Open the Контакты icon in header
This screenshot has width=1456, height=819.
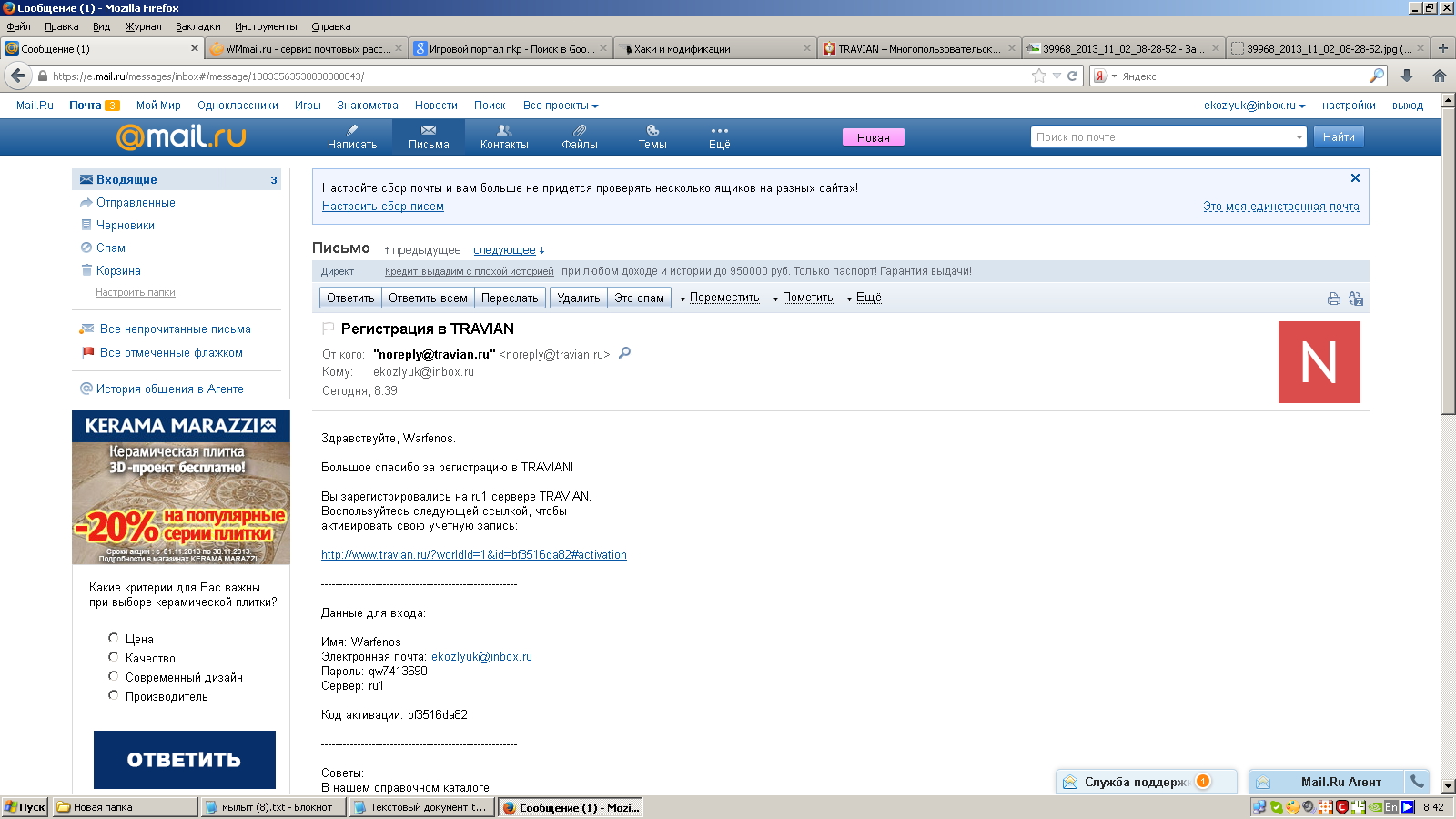[504, 136]
